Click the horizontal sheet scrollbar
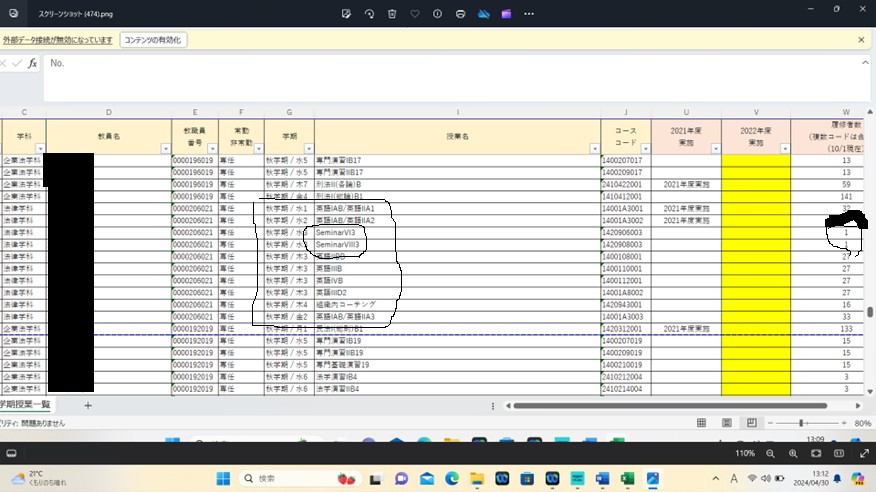The height and width of the screenshot is (492, 876). 670,405
